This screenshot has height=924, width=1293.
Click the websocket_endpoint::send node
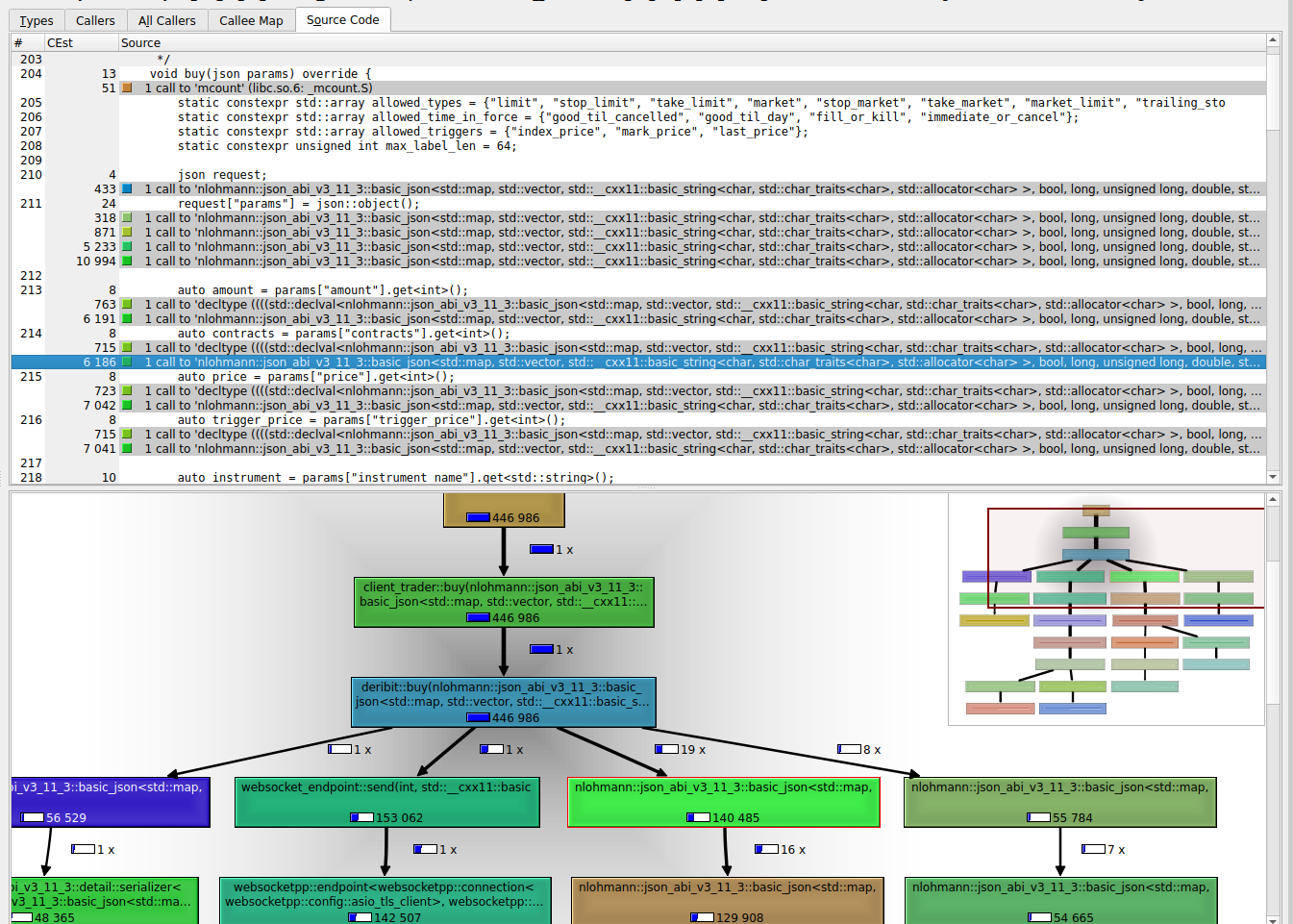pos(386,802)
